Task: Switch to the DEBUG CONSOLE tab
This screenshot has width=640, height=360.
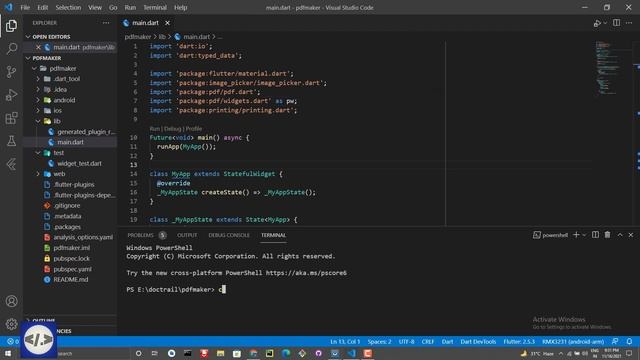Action: (229, 235)
